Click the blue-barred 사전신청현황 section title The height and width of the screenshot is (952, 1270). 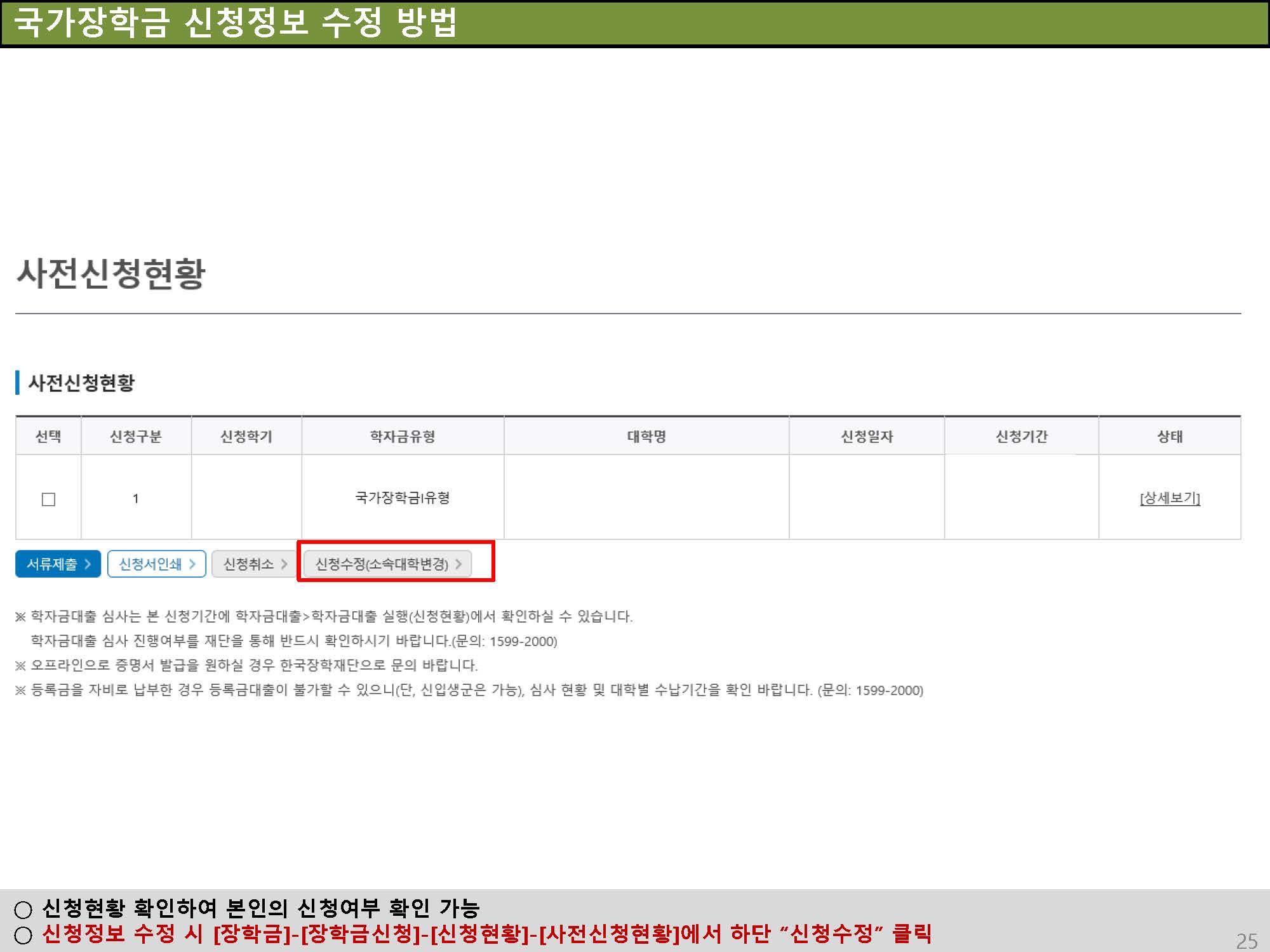[x=81, y=383]
